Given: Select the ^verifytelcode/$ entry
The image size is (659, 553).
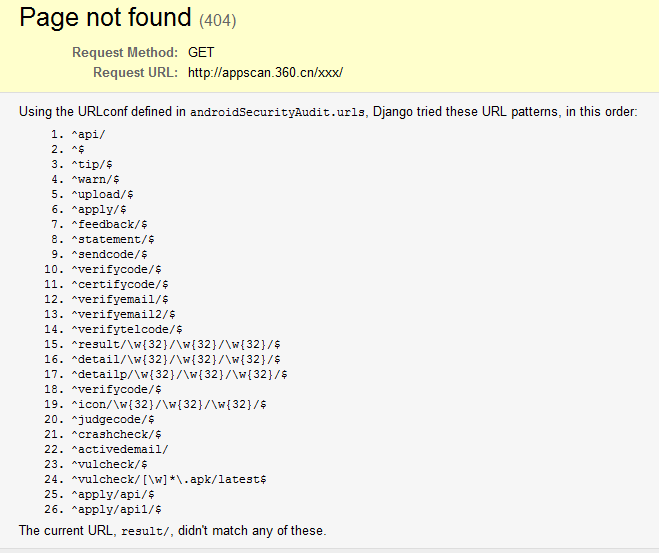Looking at the screenshot, I should click(127, 329).
